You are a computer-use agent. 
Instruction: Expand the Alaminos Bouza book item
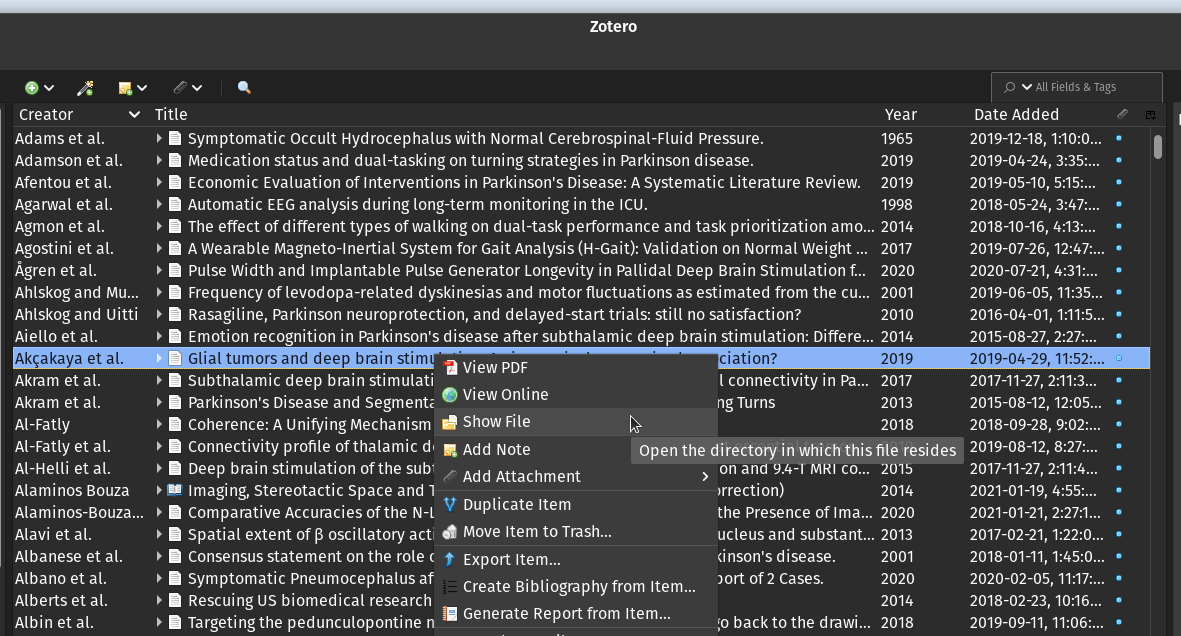click(x=159, y=491)
